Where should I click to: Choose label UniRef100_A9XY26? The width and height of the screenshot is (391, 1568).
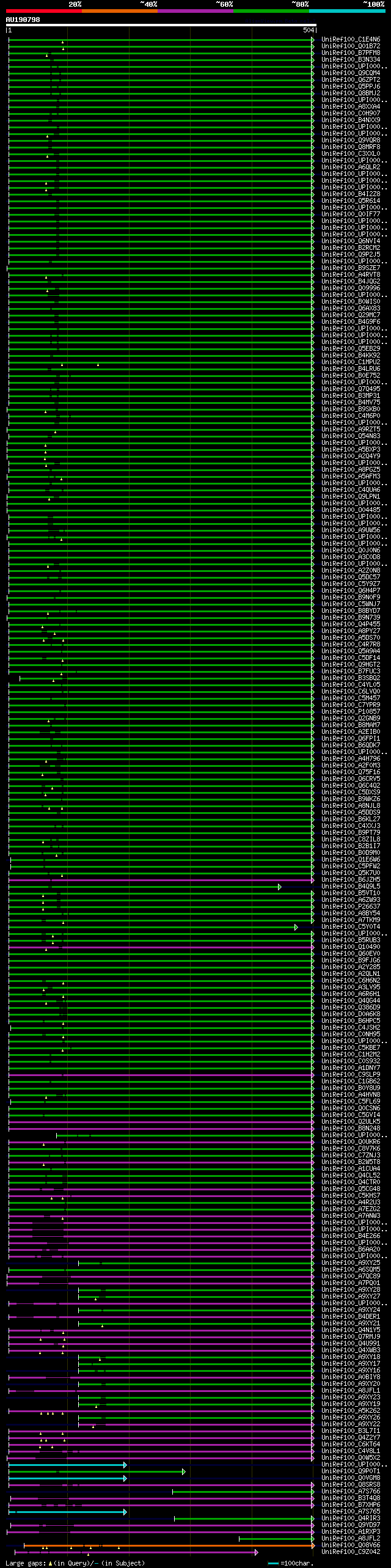(351, 1418)
